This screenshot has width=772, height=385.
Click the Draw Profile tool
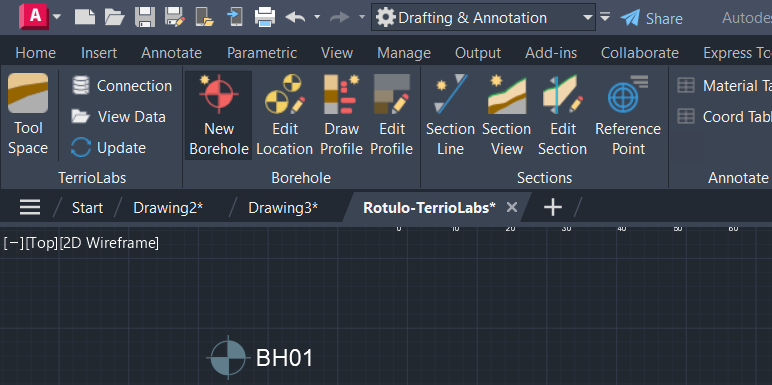click(342, 115)
